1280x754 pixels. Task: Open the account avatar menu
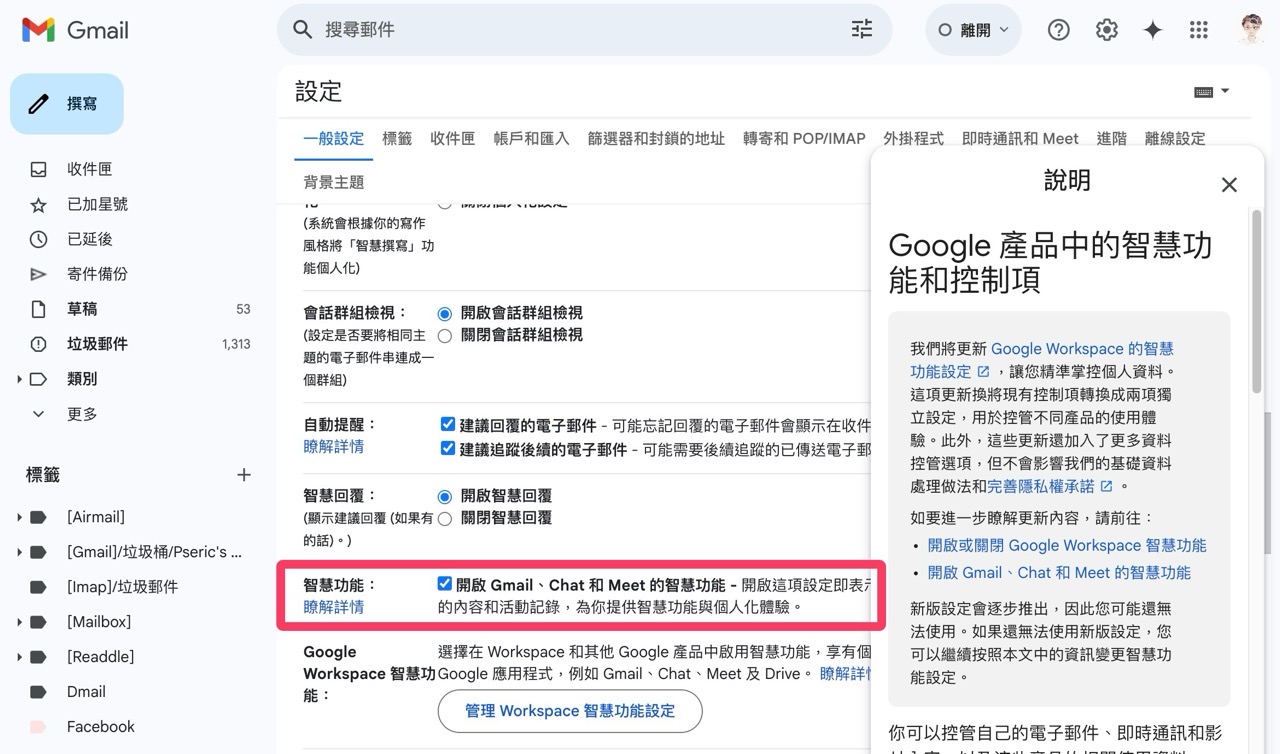(x=1251, y=30)
